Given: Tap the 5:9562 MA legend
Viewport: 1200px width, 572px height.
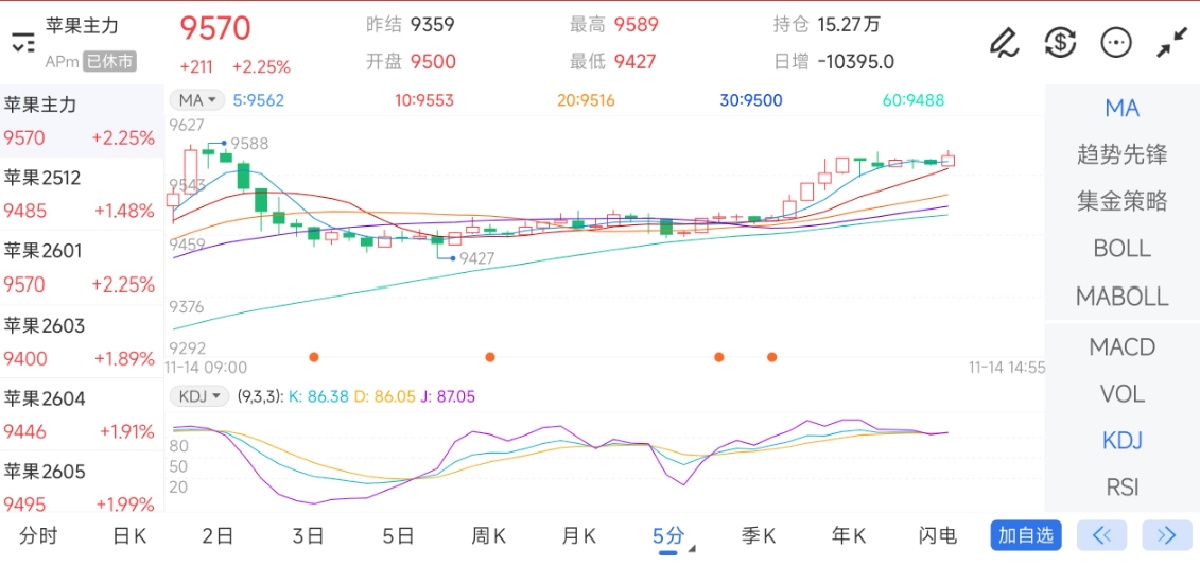Looking at the screenshot, I should [x=258, y=100].
